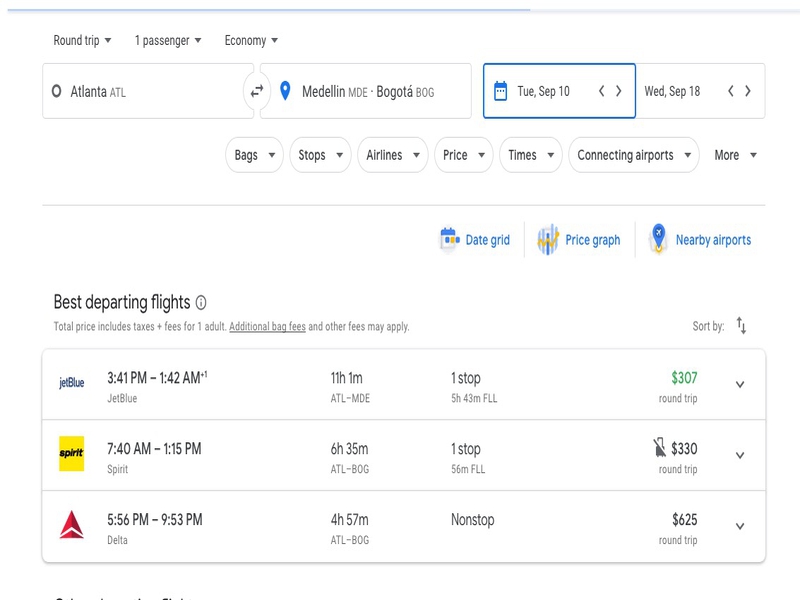This screenshot has width=800, height=600.
Task: Show Nearby airports
Action: [701, 240]
